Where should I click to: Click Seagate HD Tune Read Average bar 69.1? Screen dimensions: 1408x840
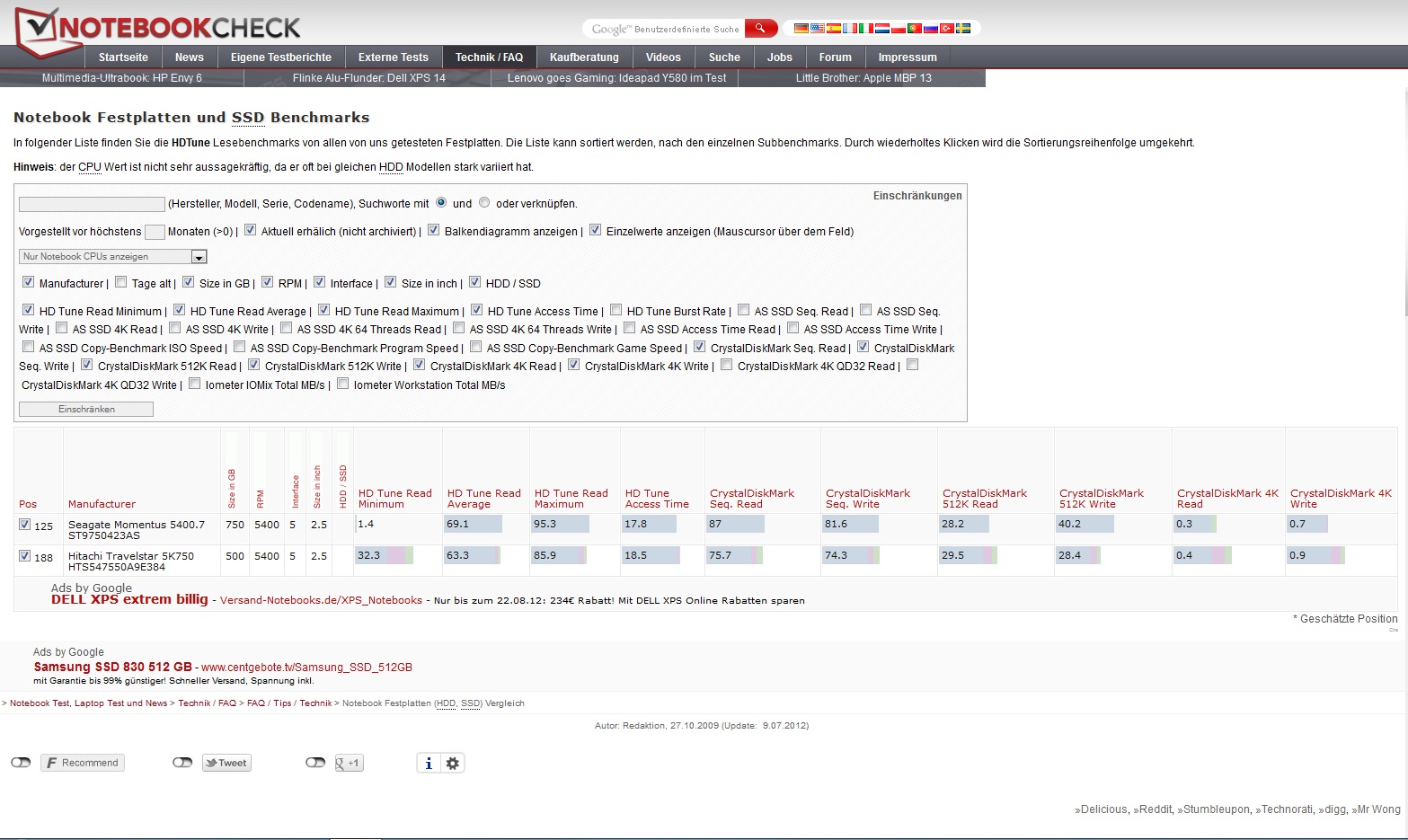474,524
